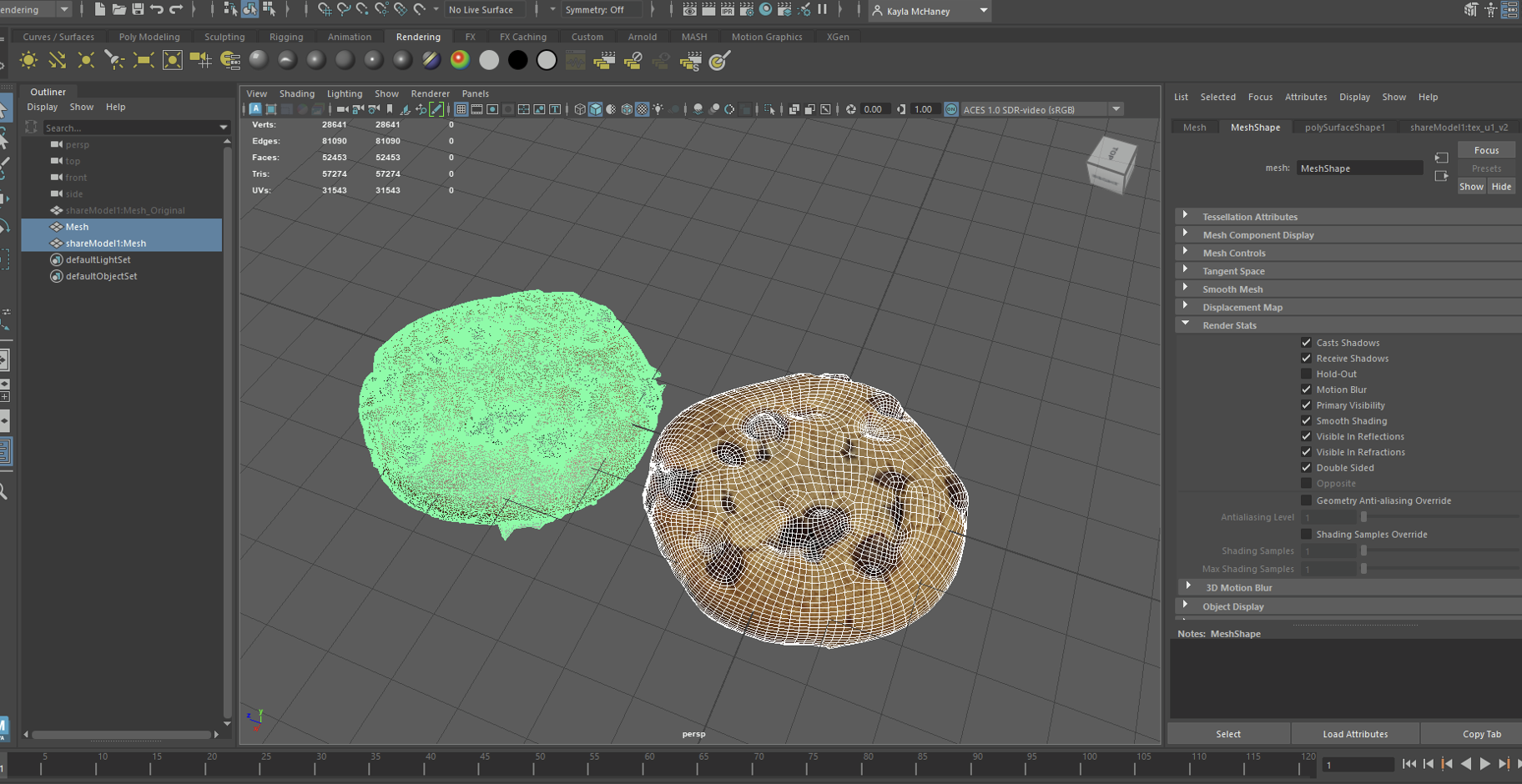Open the viewport Renderer menu

coord(431,93)
